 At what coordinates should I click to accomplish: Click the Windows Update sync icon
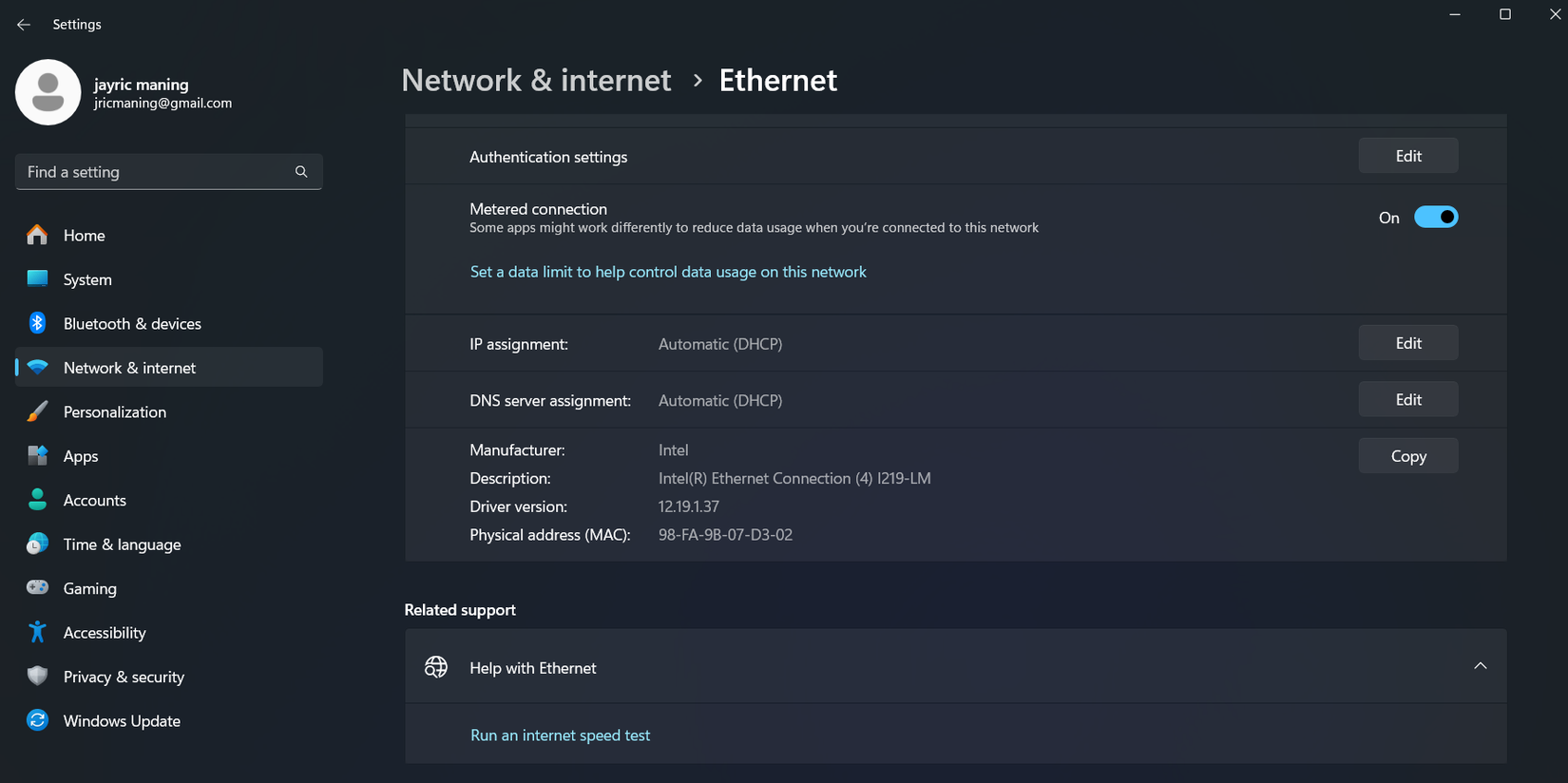(x=37, y=720)
